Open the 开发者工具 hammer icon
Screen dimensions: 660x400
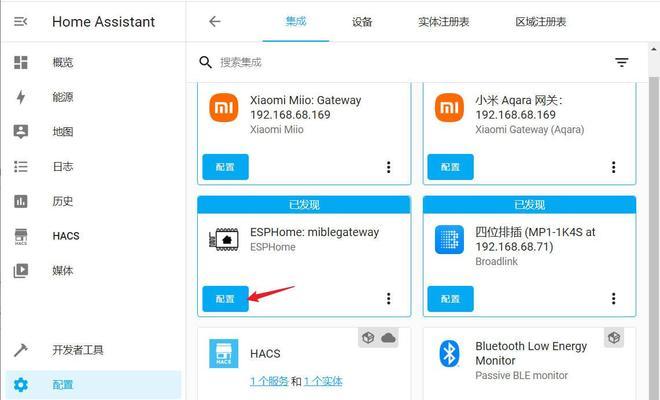tap(21, 350)
